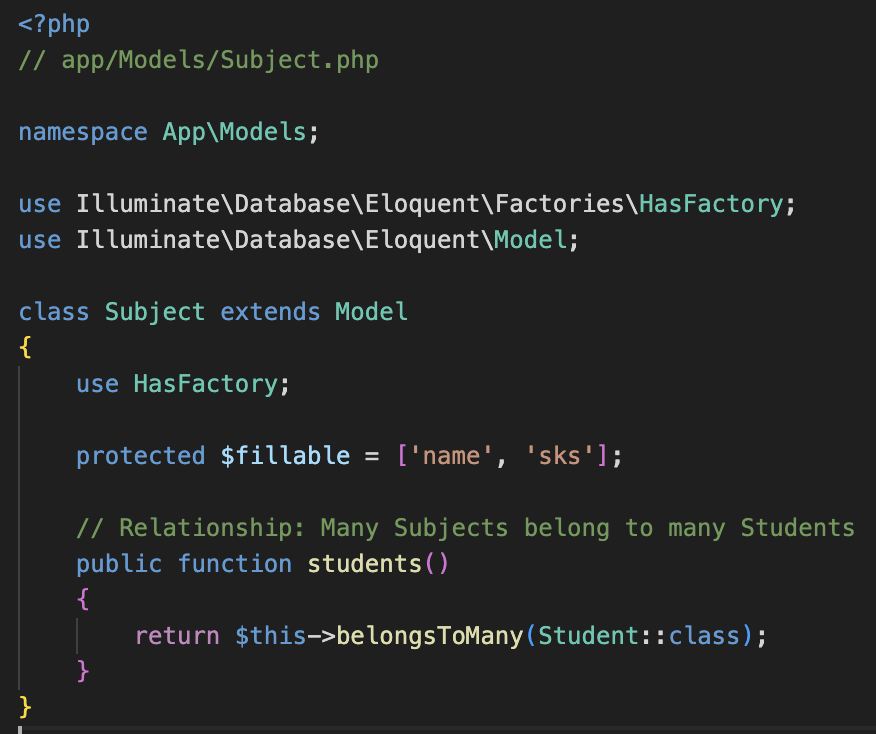Click the app/Models/Subject.php file path comment
Viewport: 876px width, 734px height.
(220, 59)
